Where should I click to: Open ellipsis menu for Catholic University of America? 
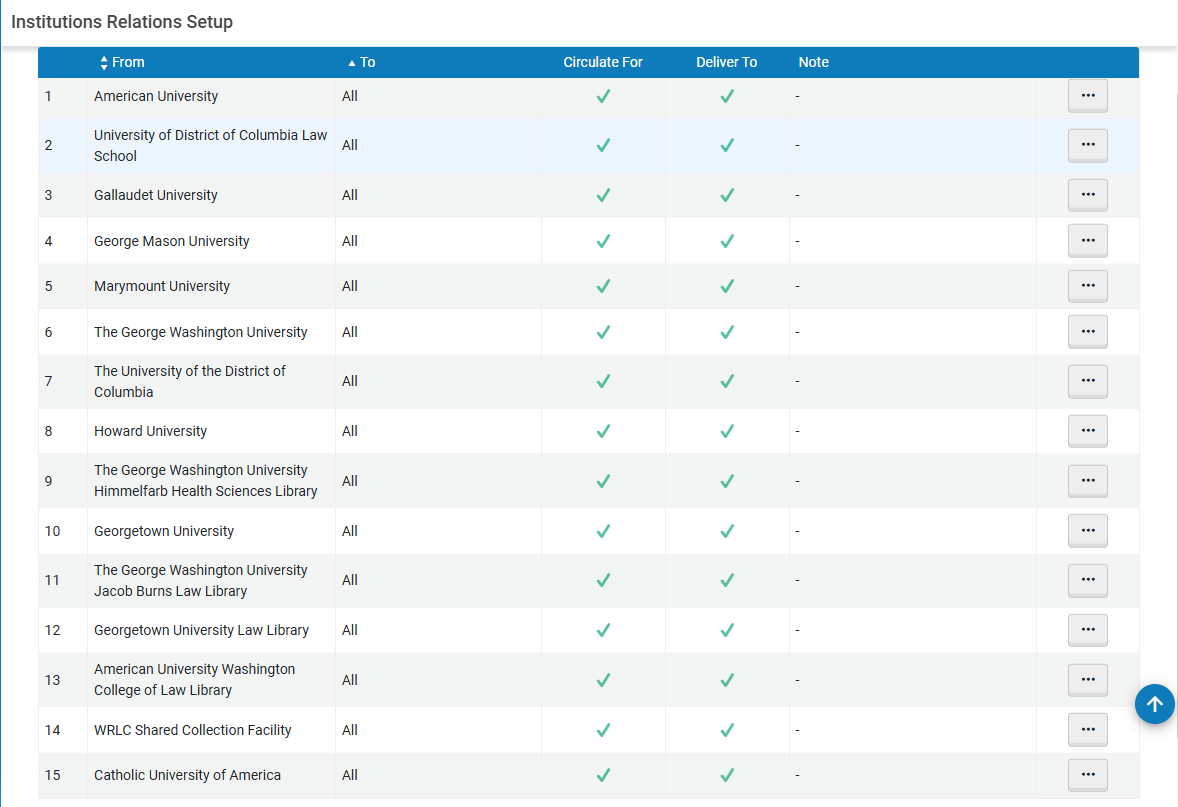(x=1087, y=775)
